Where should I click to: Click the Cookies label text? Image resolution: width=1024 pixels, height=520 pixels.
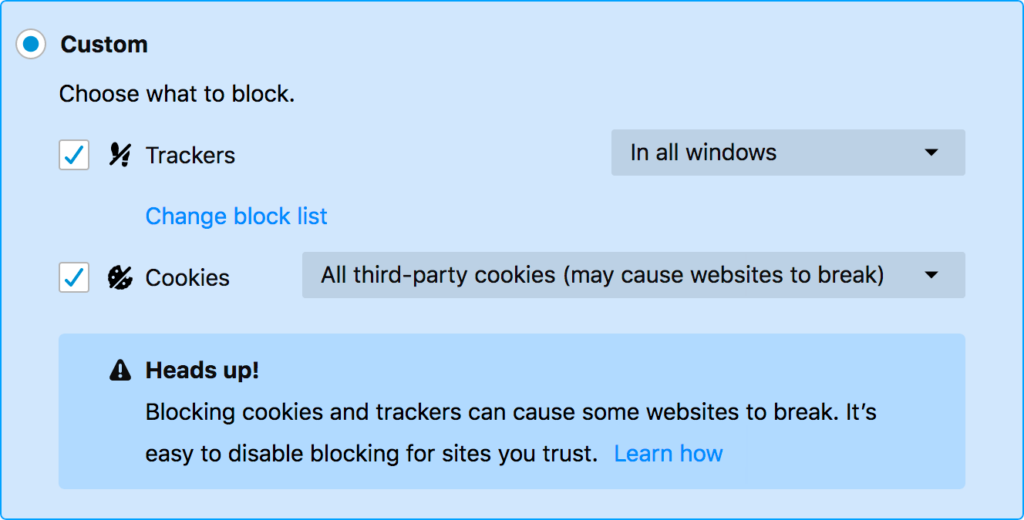pos(187,278)
